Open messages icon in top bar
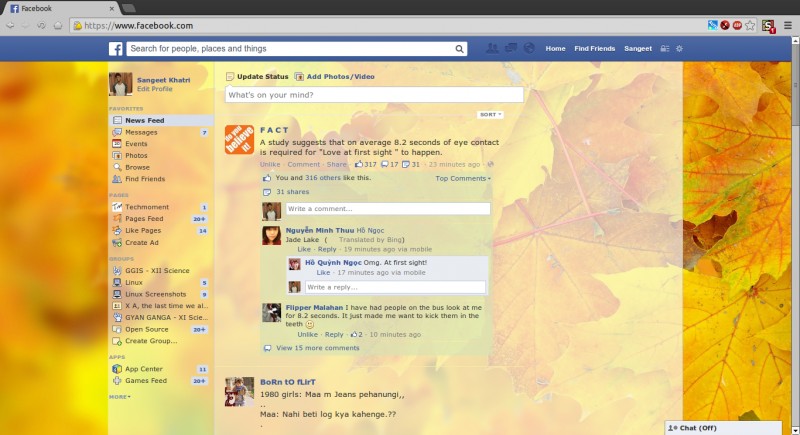This screenshot has height=435, width=800. 511,48
